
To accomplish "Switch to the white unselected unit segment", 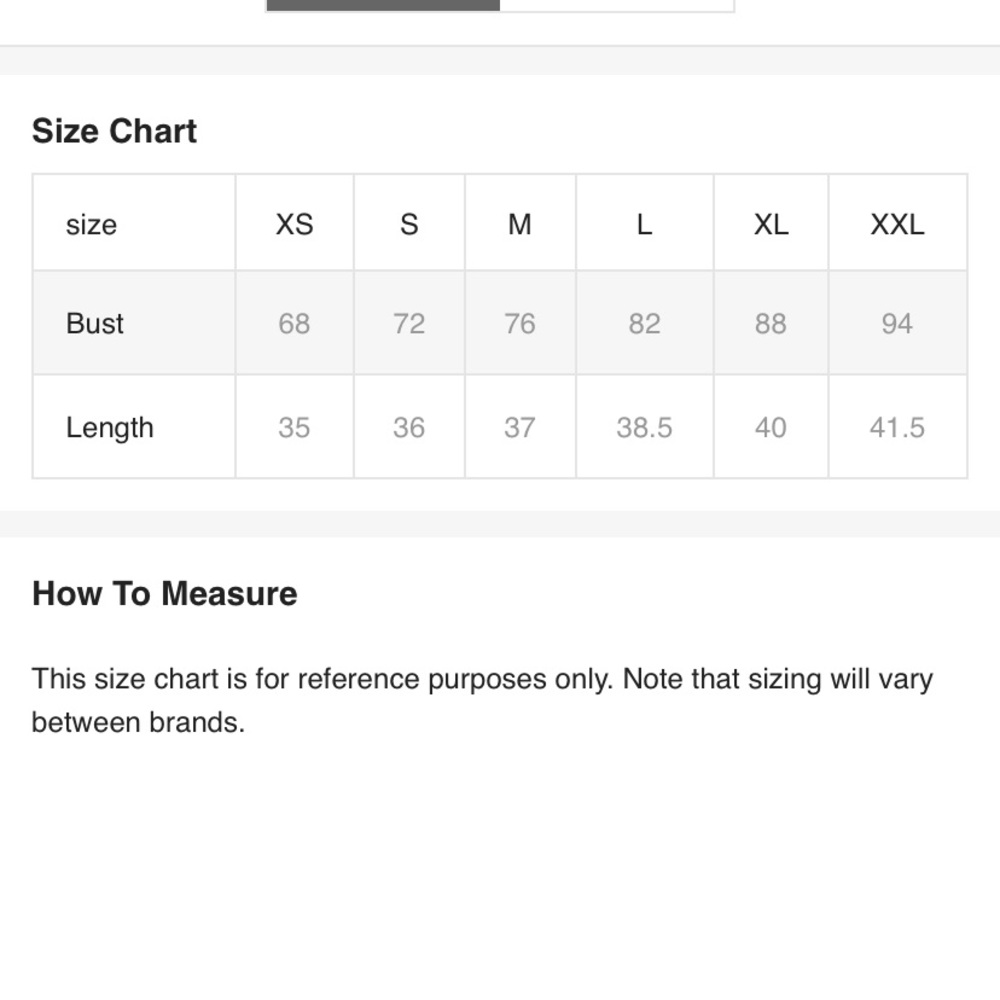I will [616, 5].
